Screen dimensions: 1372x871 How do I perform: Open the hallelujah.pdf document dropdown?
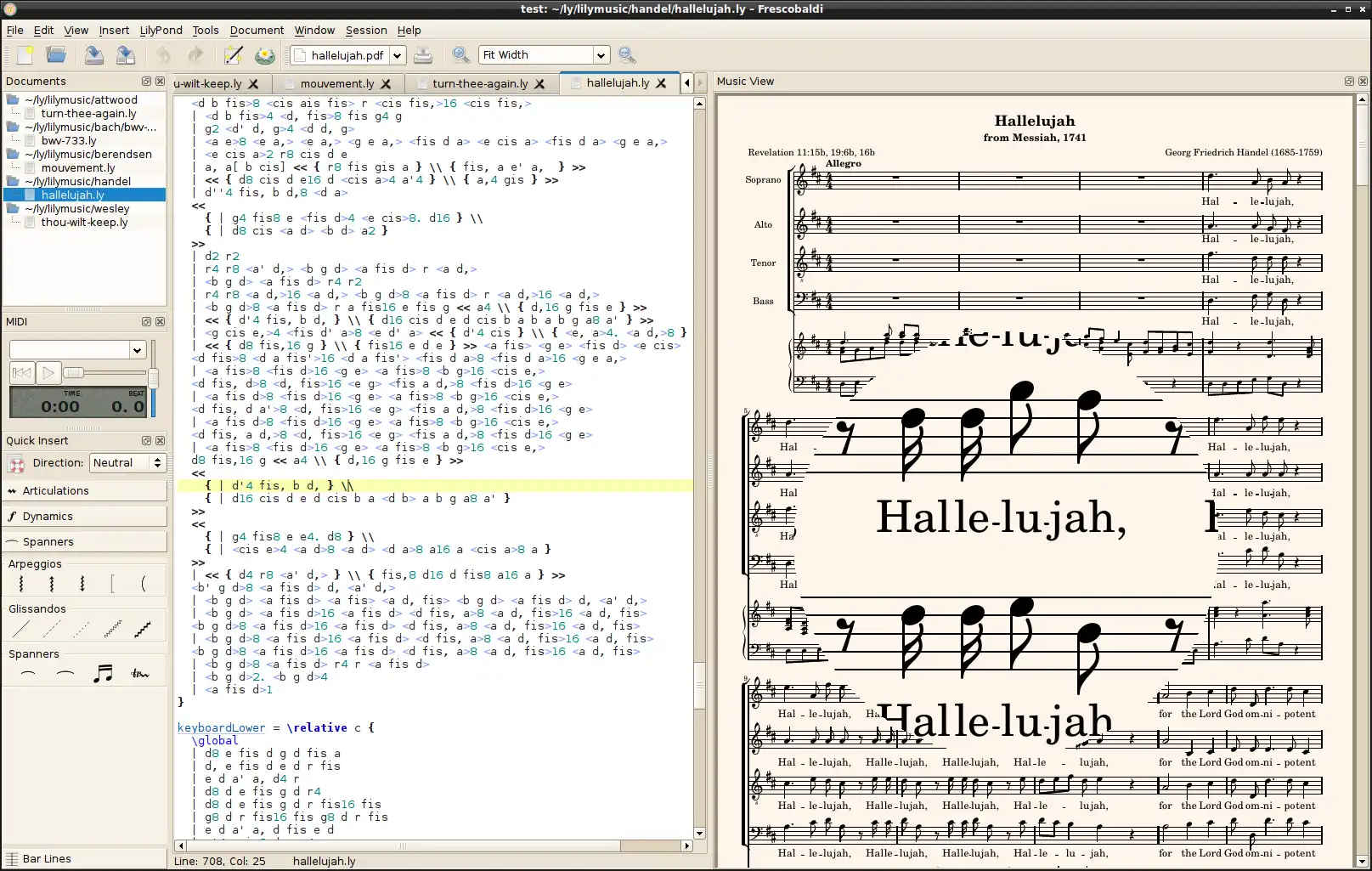397,56
